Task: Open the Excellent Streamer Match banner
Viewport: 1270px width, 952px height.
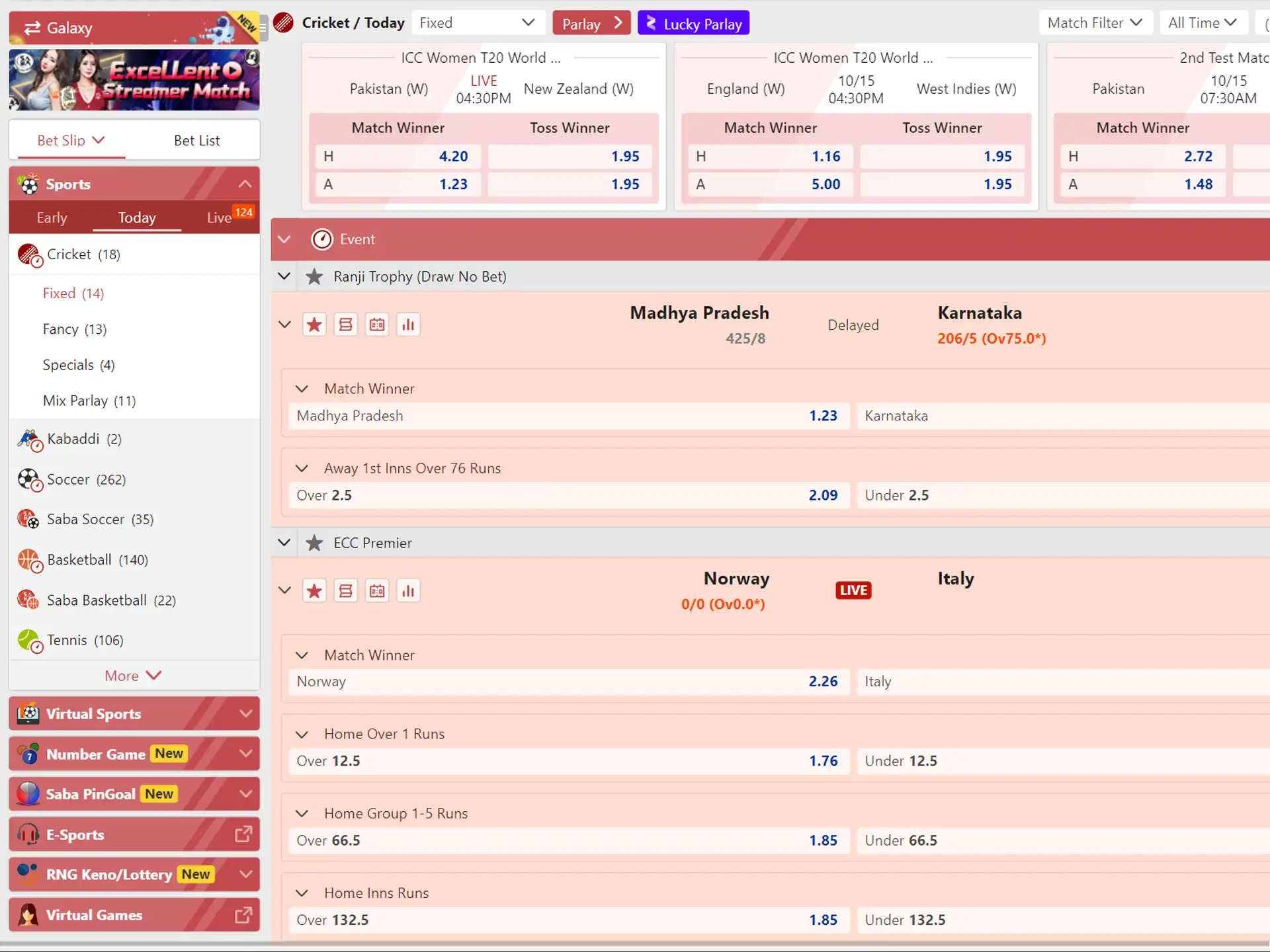Action: pyautogui.click(x=134, y=80)
